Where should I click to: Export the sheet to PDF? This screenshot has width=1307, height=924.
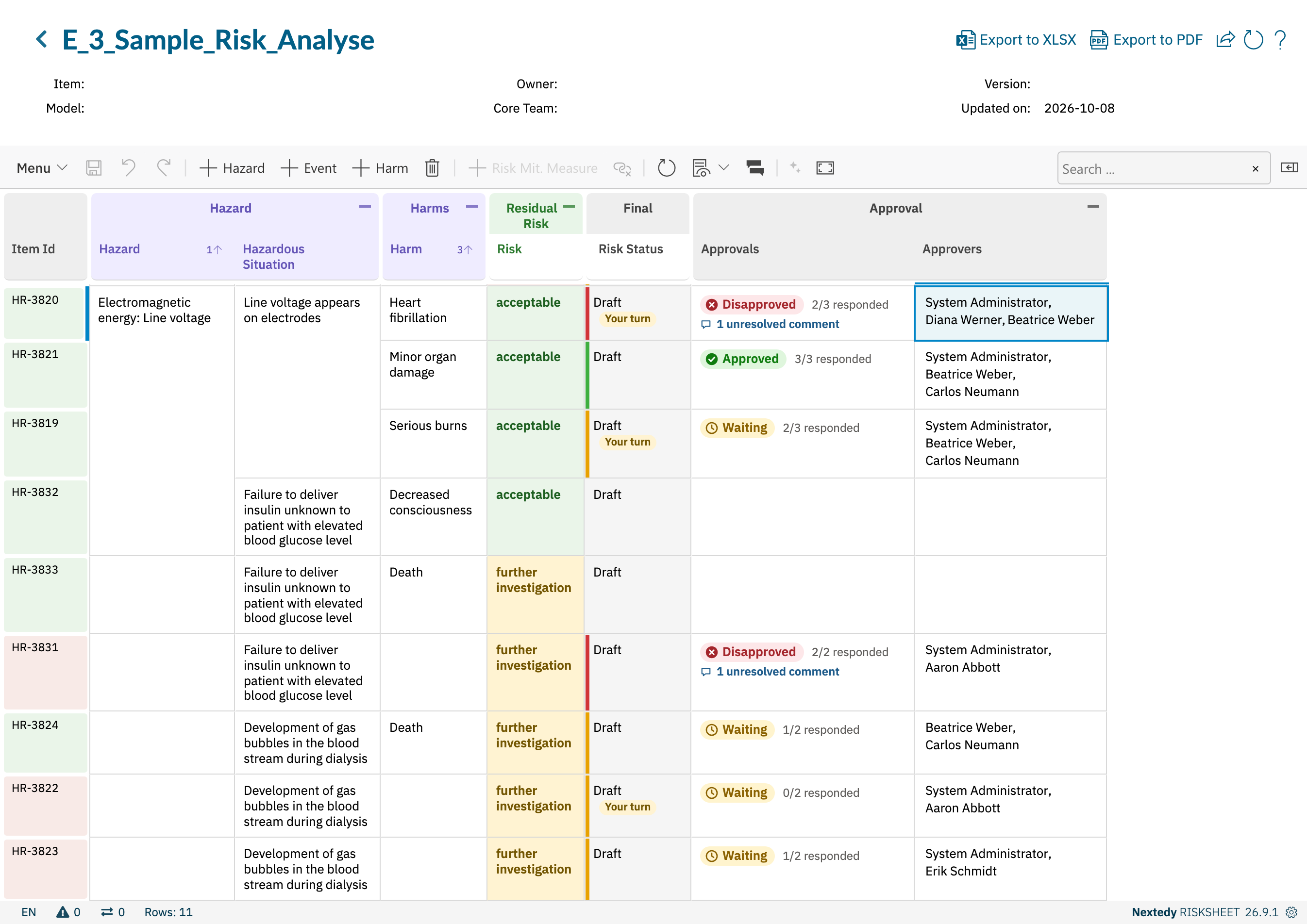click(1146, 40)
